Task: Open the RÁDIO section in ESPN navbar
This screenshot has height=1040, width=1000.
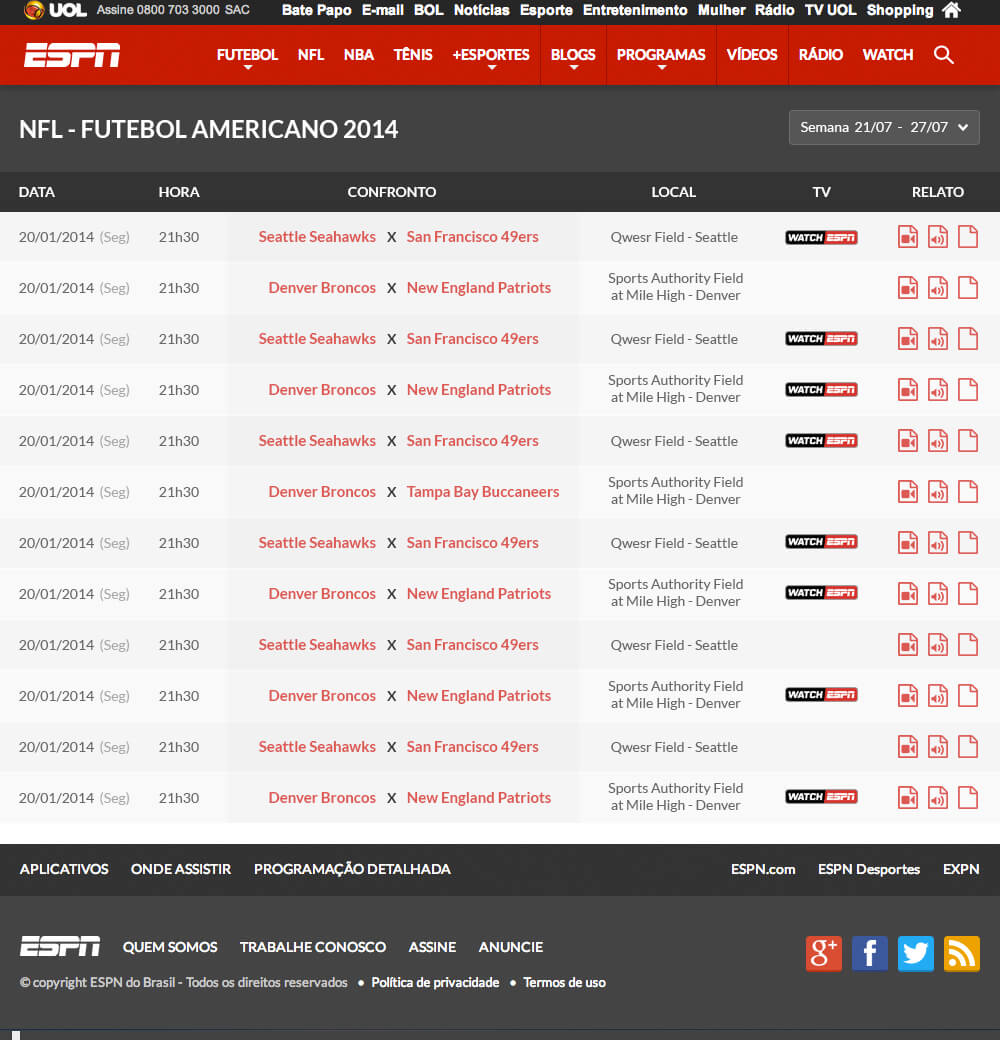Action: point(820,55)
